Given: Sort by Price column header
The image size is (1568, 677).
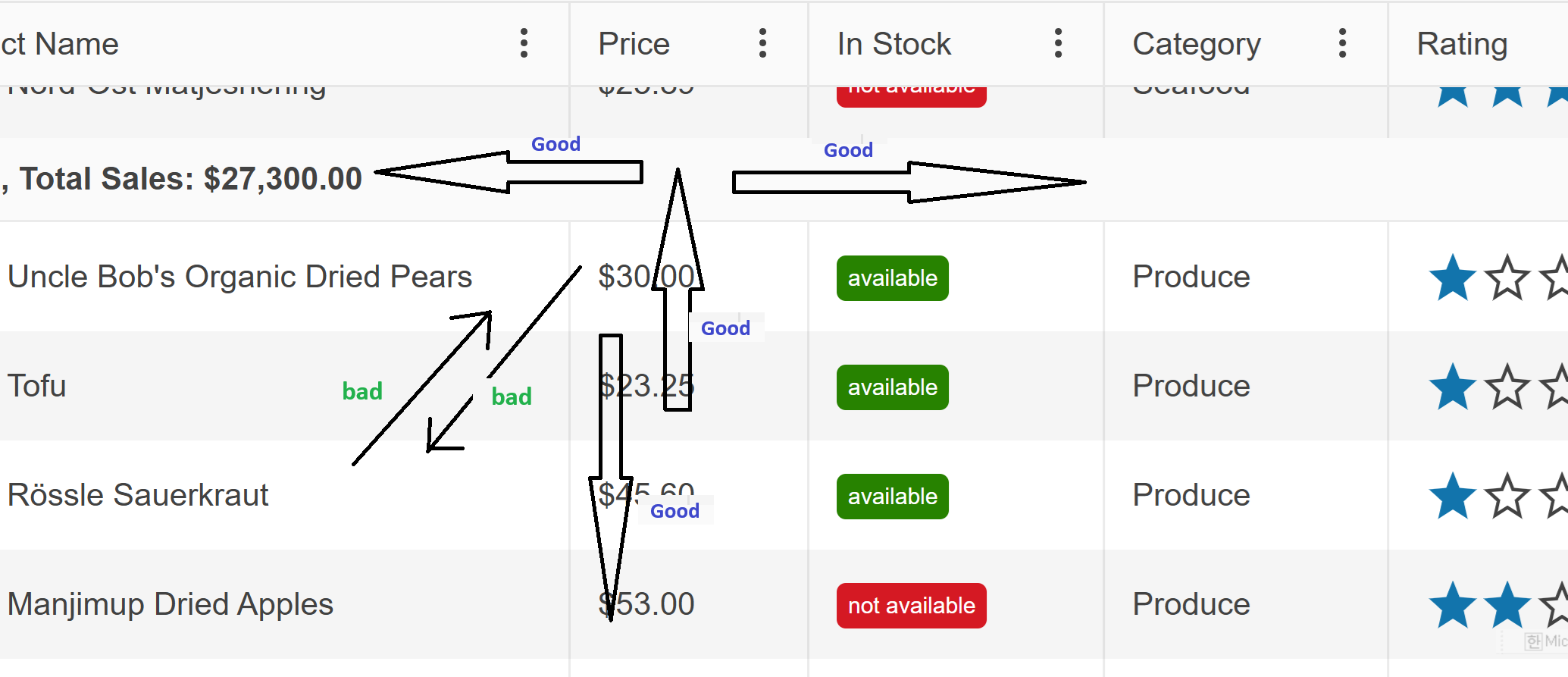Looking at the screenshot, I should click(x=634, y=44).
